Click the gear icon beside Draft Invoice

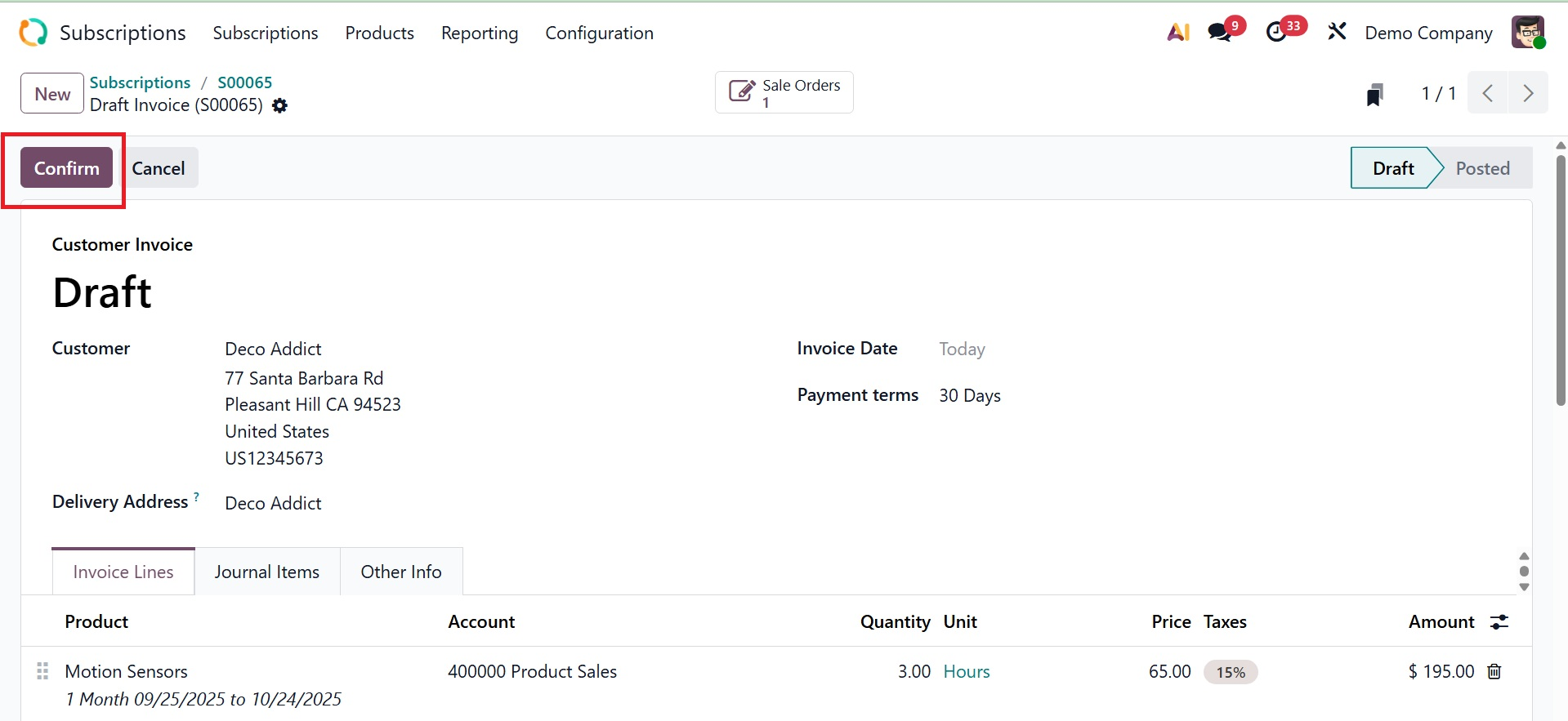(x=279, y=106)
